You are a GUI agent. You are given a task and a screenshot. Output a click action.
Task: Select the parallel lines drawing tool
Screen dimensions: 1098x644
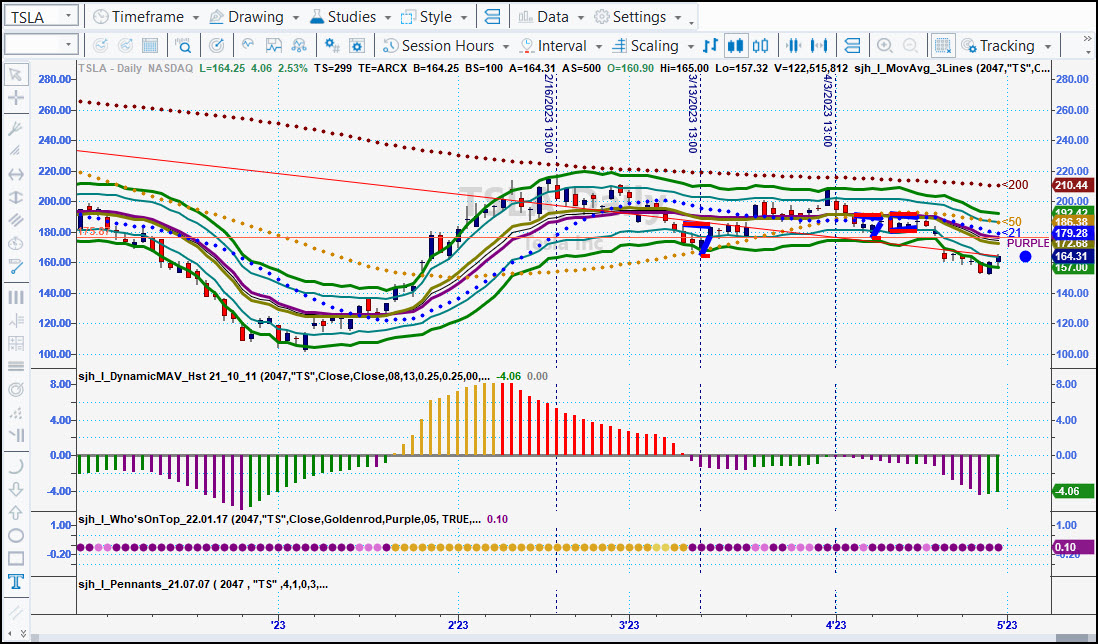[15, 220]
